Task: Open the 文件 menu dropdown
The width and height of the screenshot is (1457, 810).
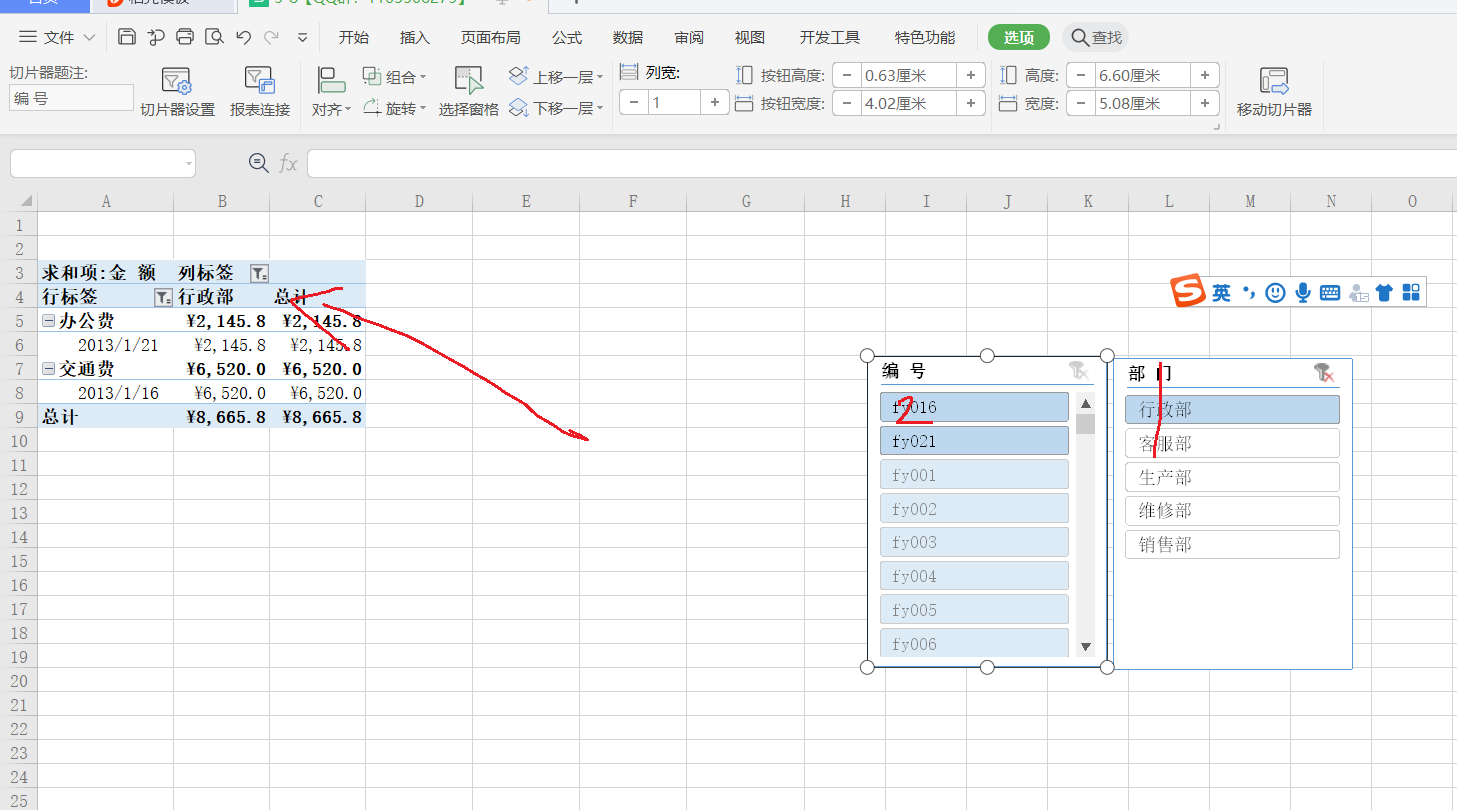Action: pyautogui.click(x=57, y=38)
